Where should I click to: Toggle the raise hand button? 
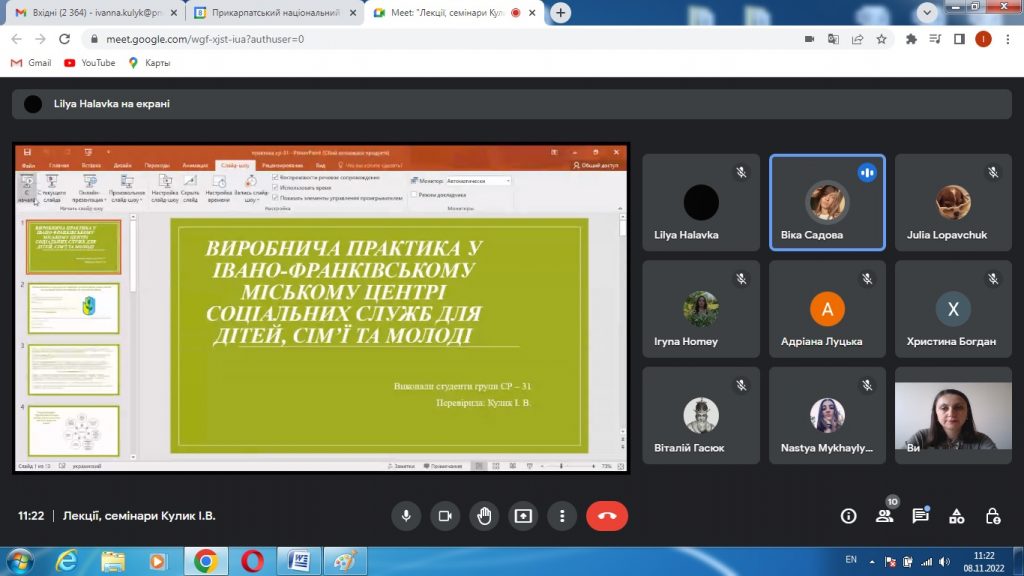click(484, 516)
